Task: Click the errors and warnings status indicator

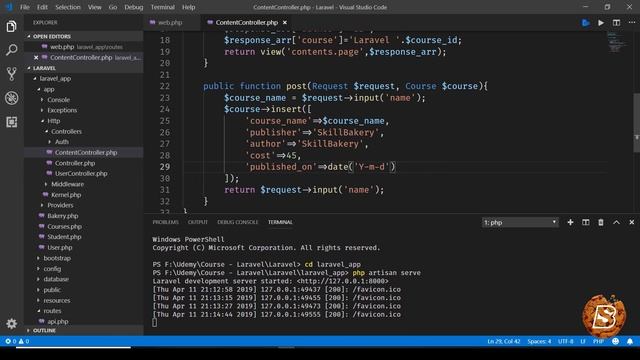Action: (17, 341)
